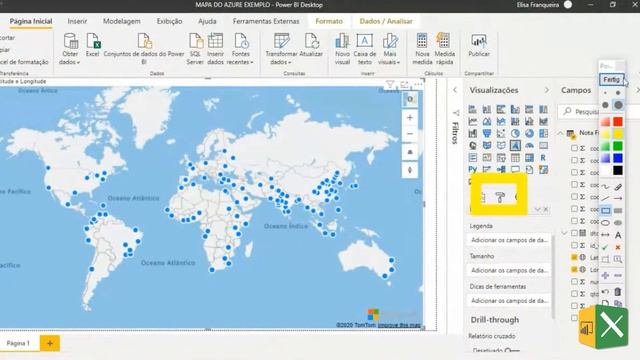Image resolution: width=640 pixels, height=360 pixels.
Task: Select the highlighted Azure map visual icon
Action: pyautogui.click(x=515, y=145)
